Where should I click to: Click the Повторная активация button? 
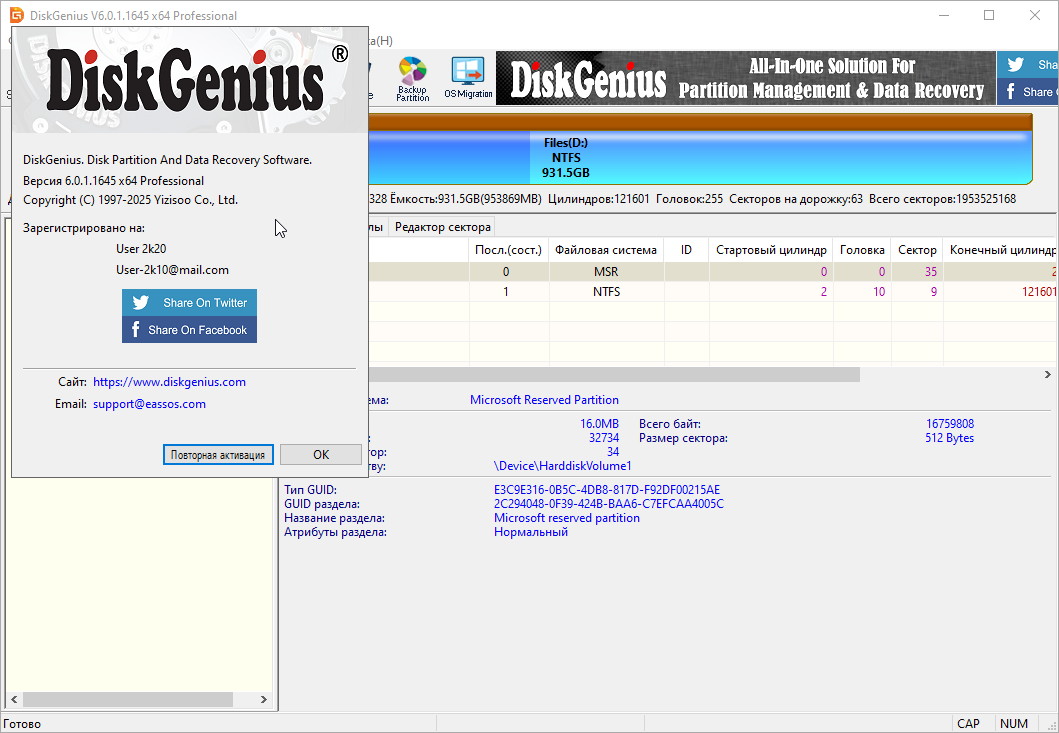[217, 455]
